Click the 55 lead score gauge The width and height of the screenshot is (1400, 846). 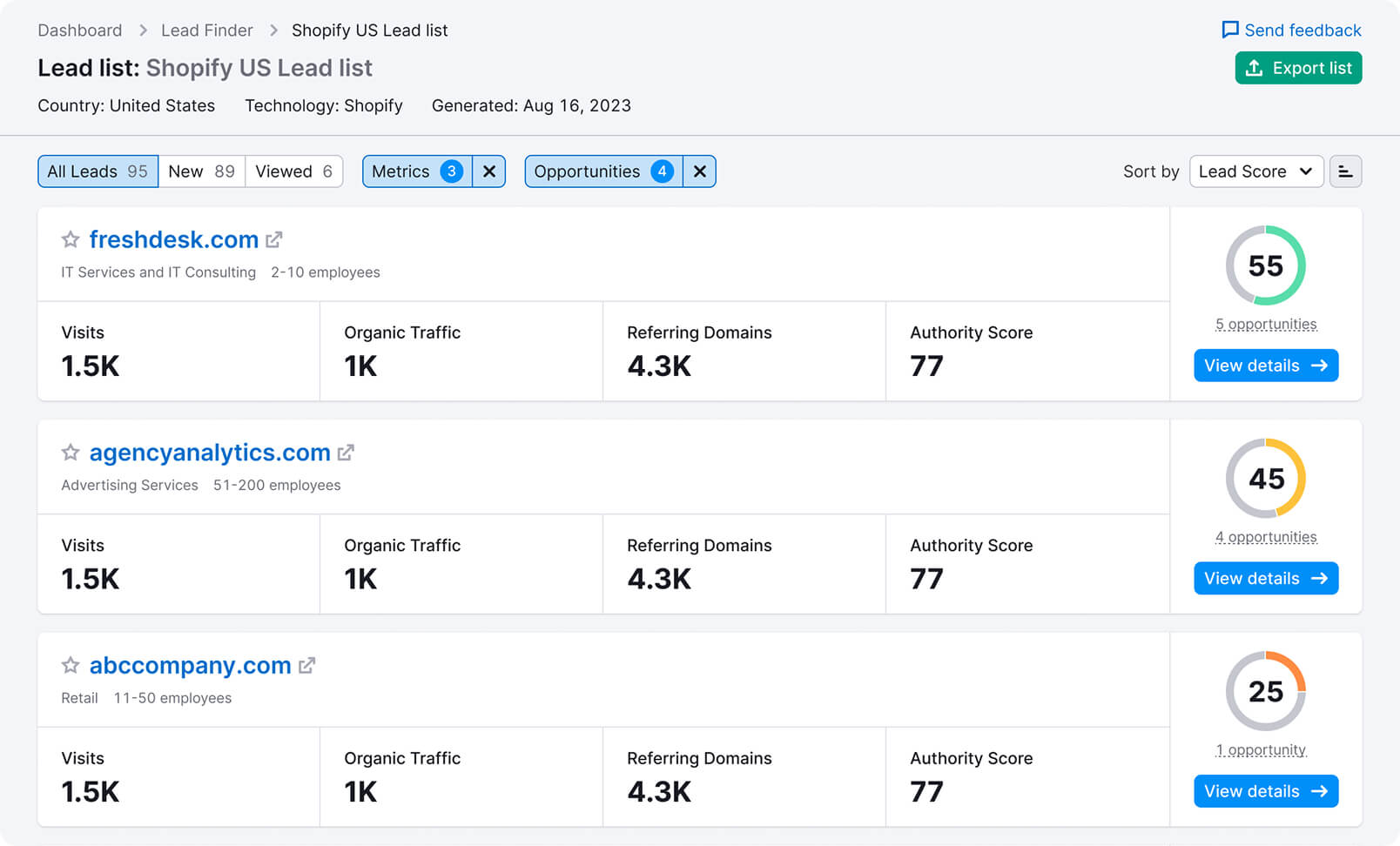pyautogui.click(x=1265, y=265)
